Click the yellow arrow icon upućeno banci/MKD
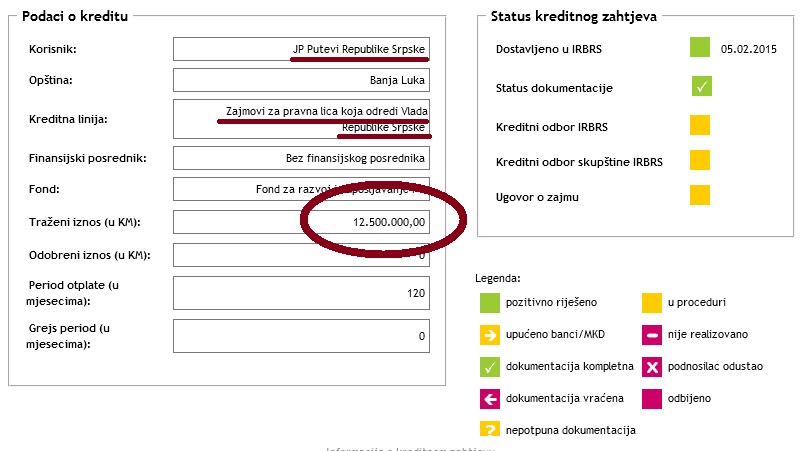Image resolution: width=805 pixels, height=451 pixels. pos(489,334)
